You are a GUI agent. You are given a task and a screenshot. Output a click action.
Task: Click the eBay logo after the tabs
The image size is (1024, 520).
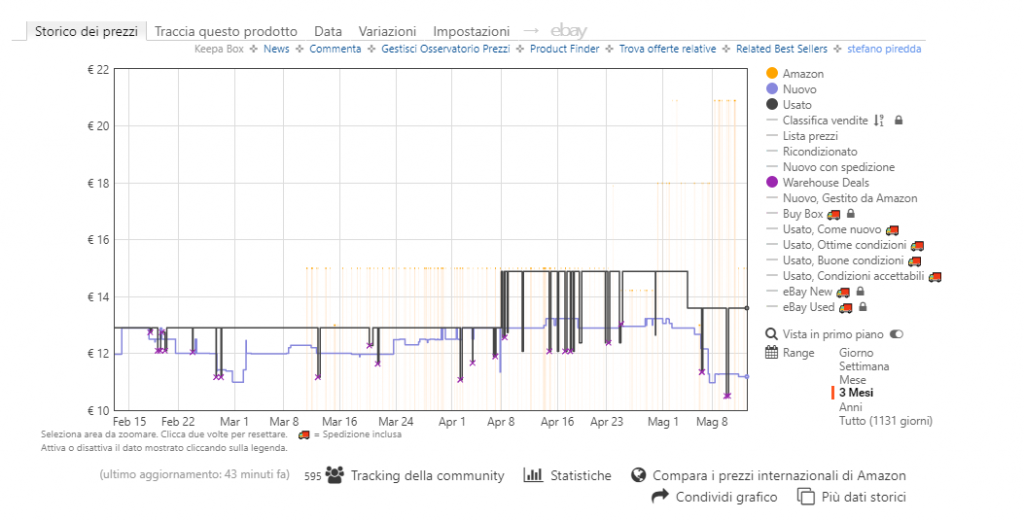[x=568, y=31]
